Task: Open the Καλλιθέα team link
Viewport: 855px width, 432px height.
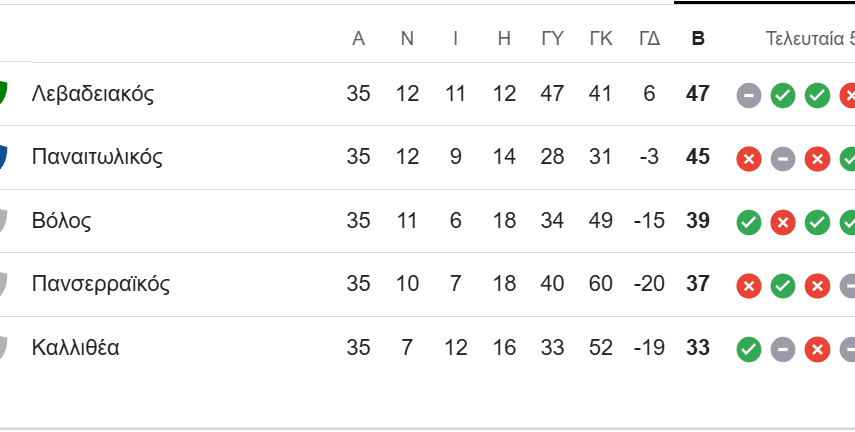Action: (x=76, y=348)
